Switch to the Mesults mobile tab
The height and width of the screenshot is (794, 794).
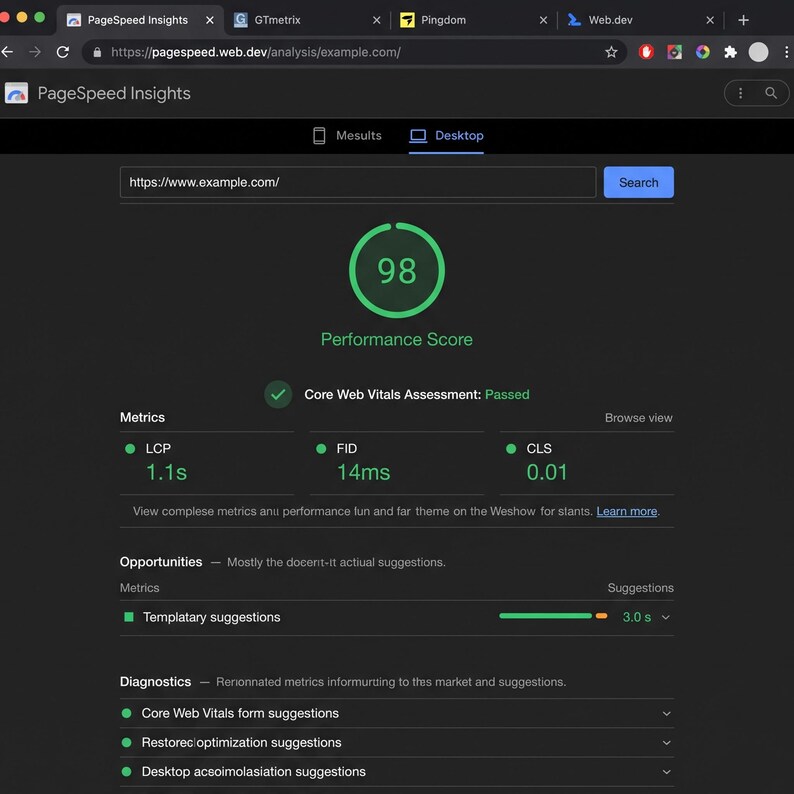click(x=347, y=136)
